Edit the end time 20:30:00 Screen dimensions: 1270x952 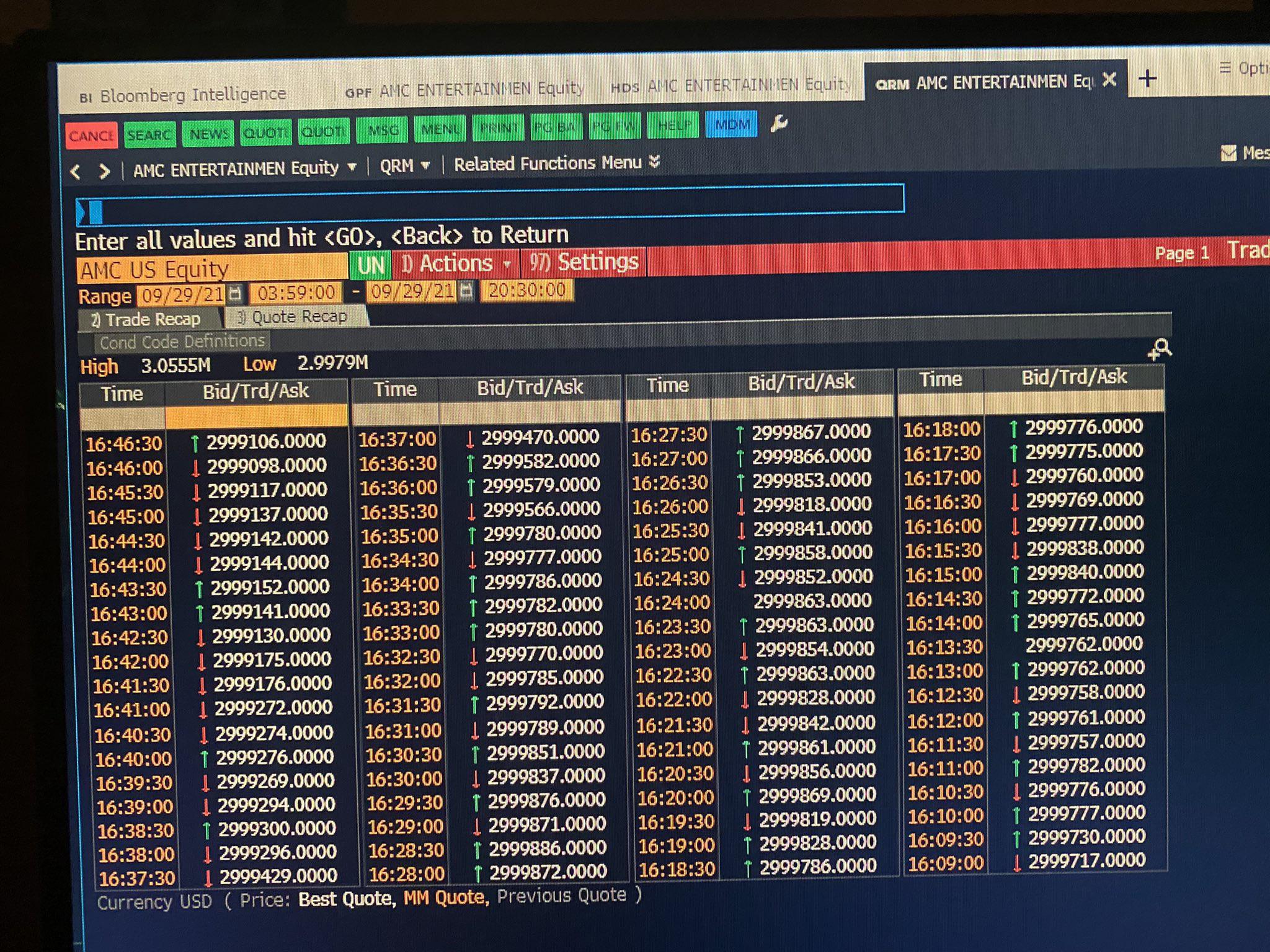tap(526, 290)
